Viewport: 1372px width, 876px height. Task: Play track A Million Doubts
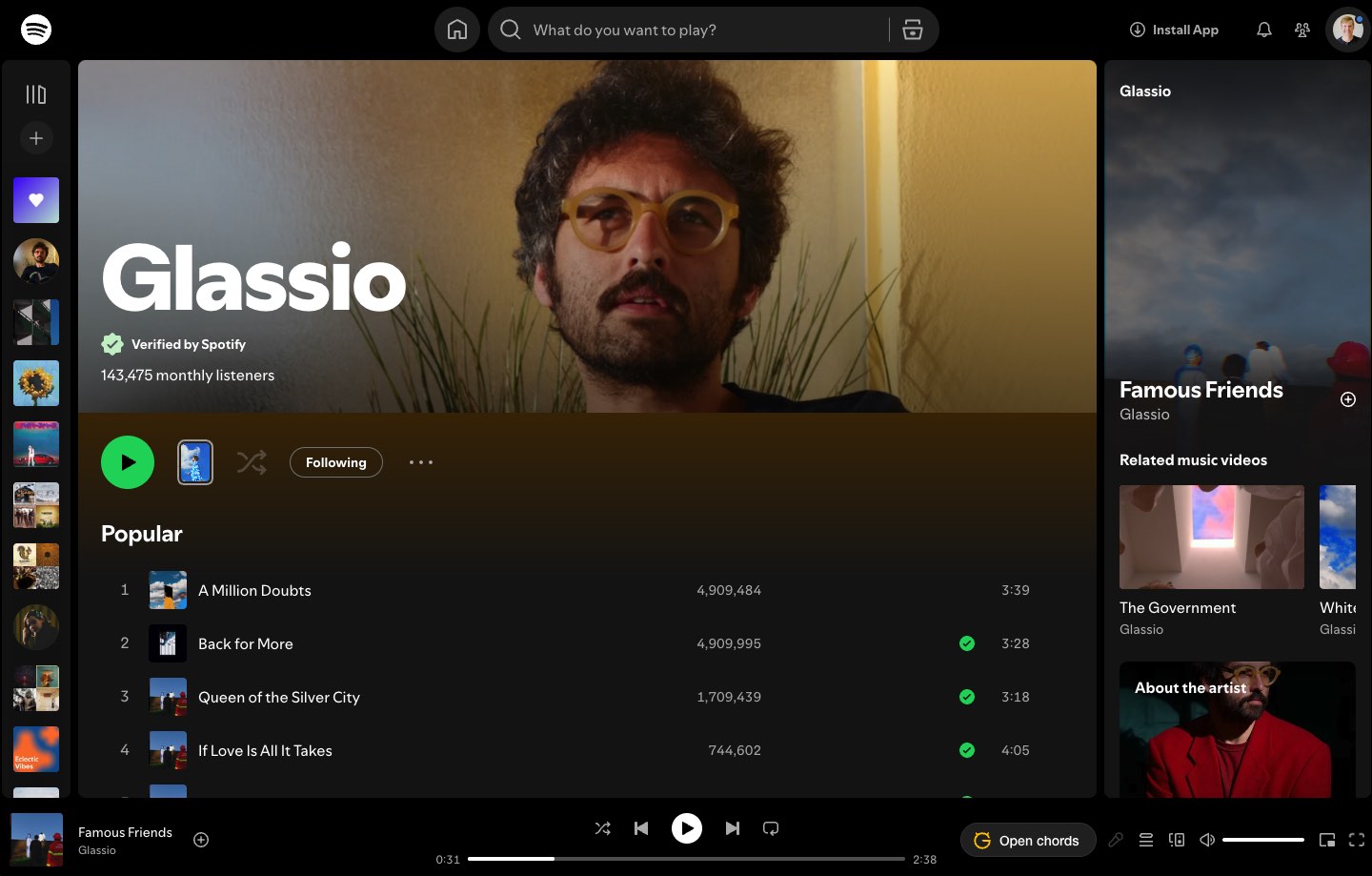click(x=254, y=590)
